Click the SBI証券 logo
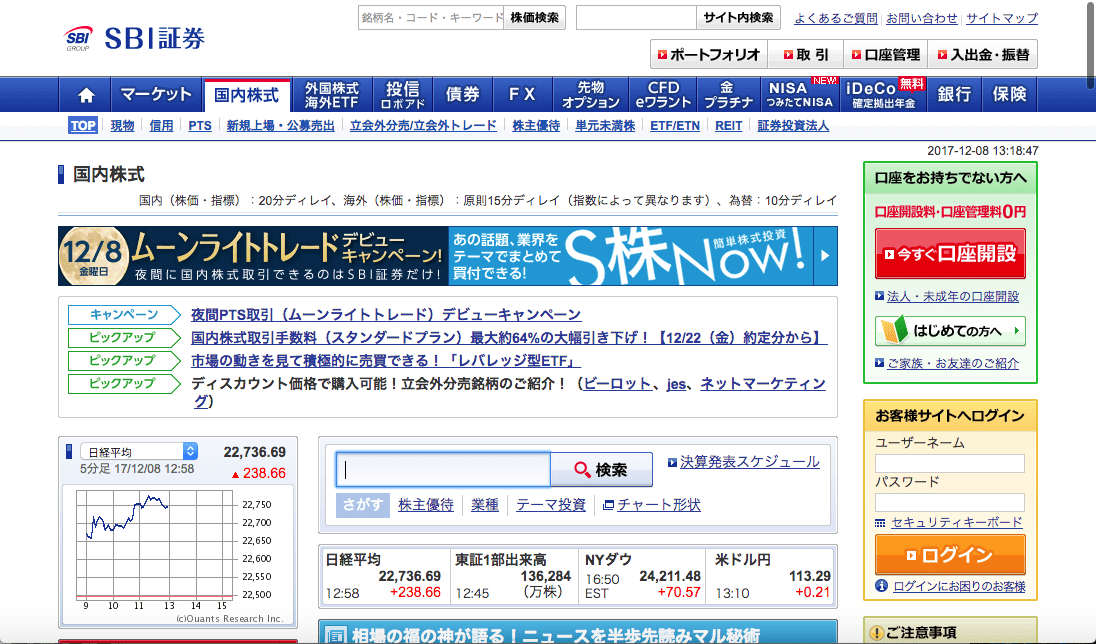Image resolution: width=1096 pixels, height=644 pixels. tap(135, 39)
